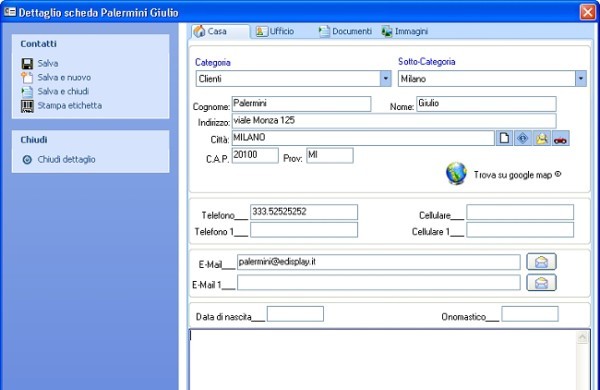The height and width of the screenshot is (390, 600).
Task: Click the Cognome field containing Palermini
Action: click(301, 104)
